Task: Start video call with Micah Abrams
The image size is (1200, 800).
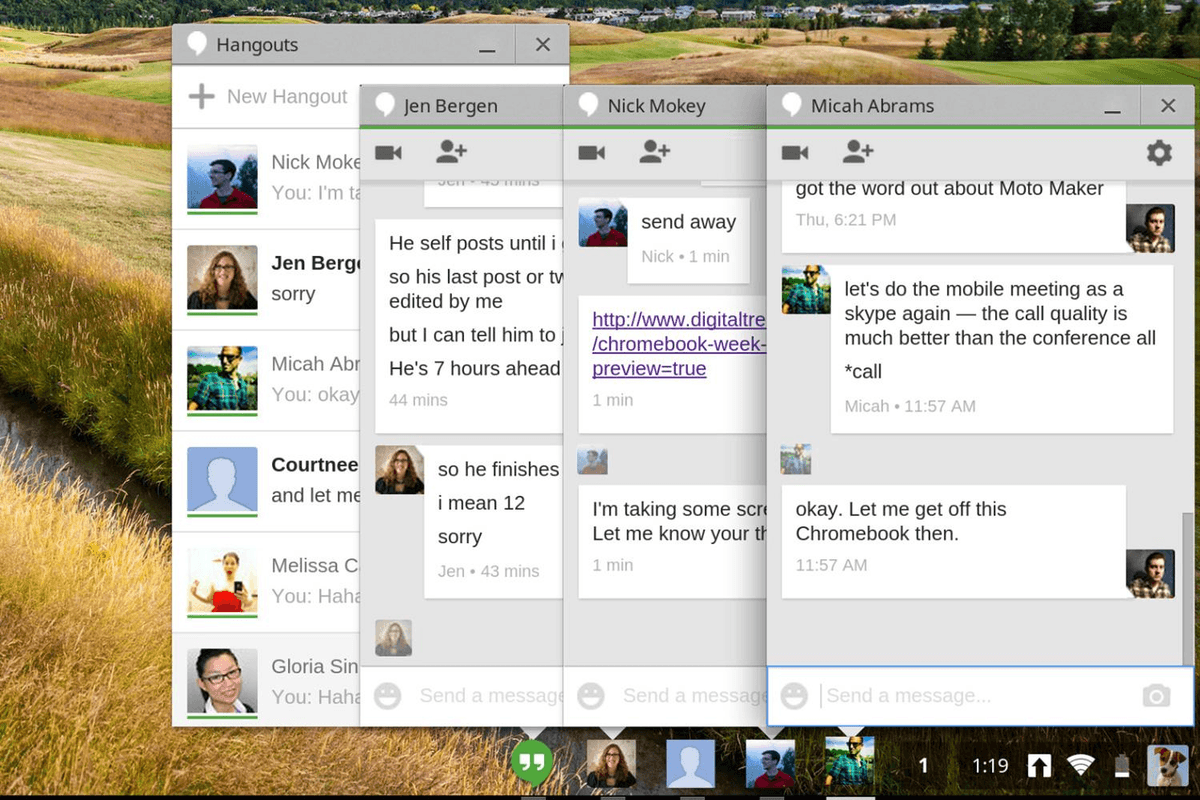Action: pyautogui.click(x=795, y=152)
